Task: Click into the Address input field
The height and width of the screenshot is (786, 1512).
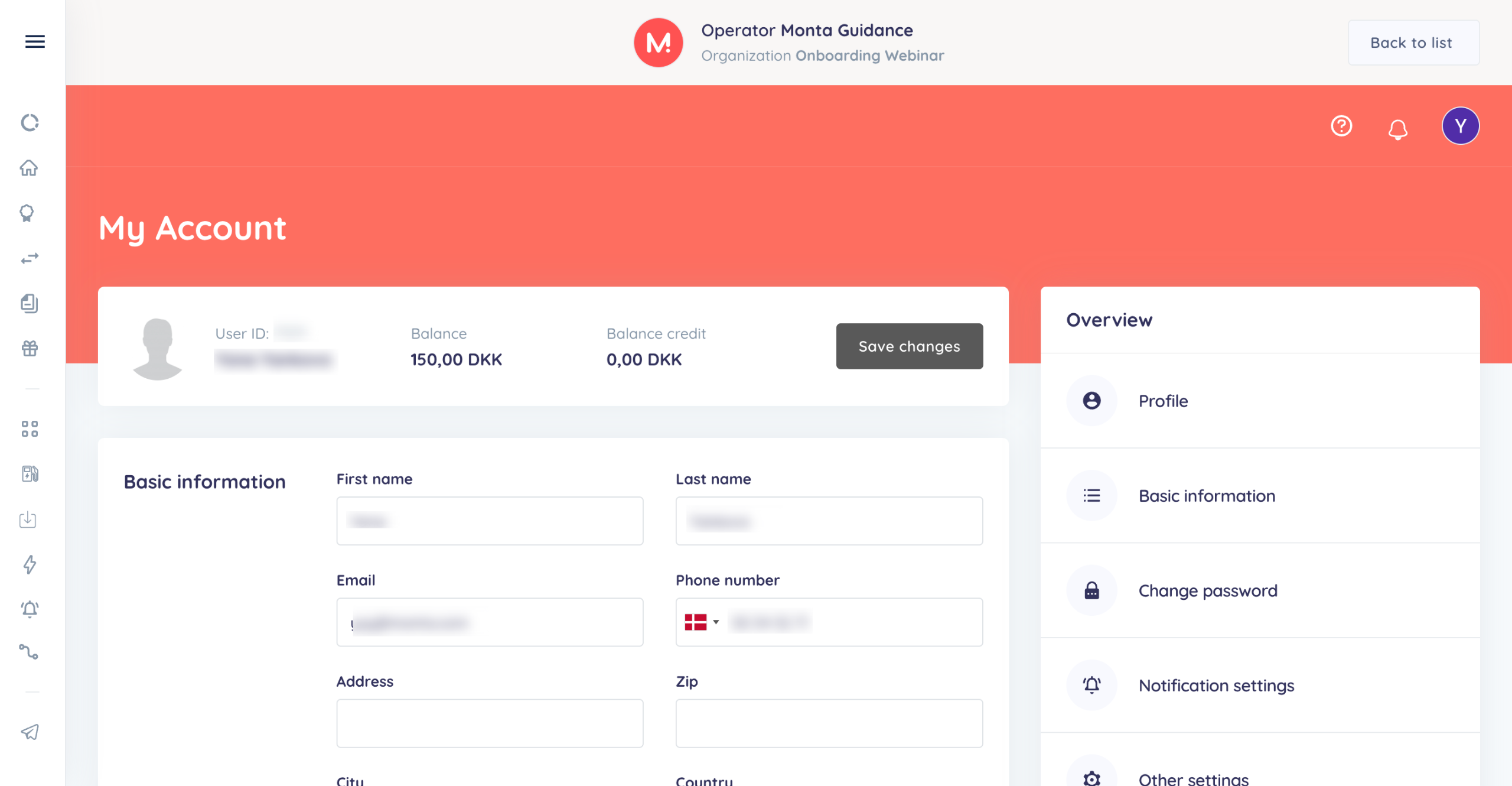Action: point(490,723)
